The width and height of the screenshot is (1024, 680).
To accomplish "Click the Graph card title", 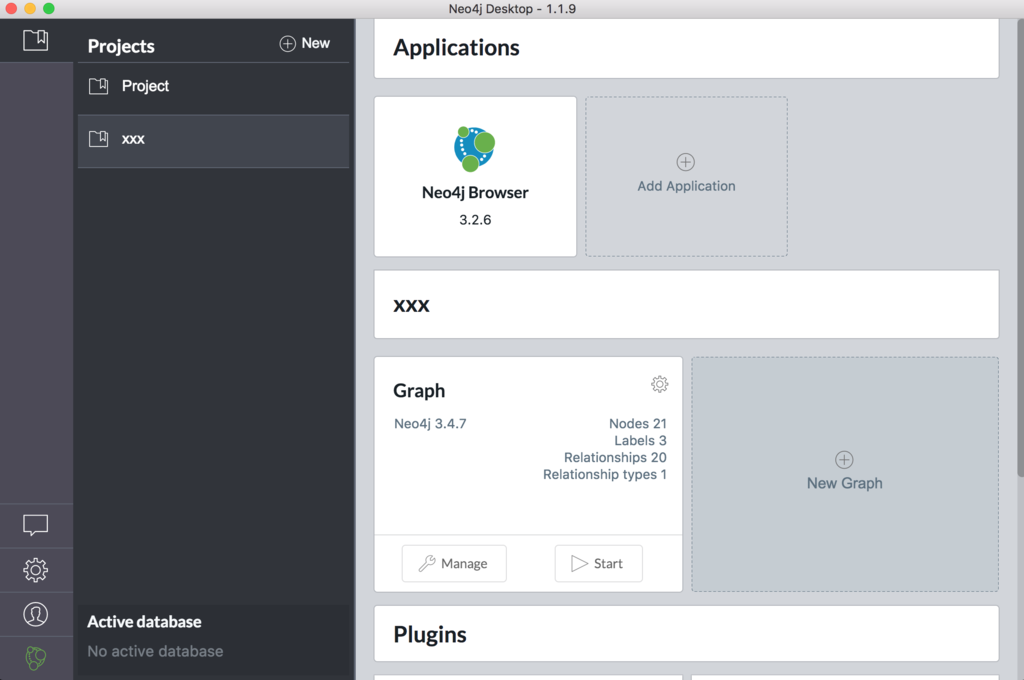I will click(419, 391).
